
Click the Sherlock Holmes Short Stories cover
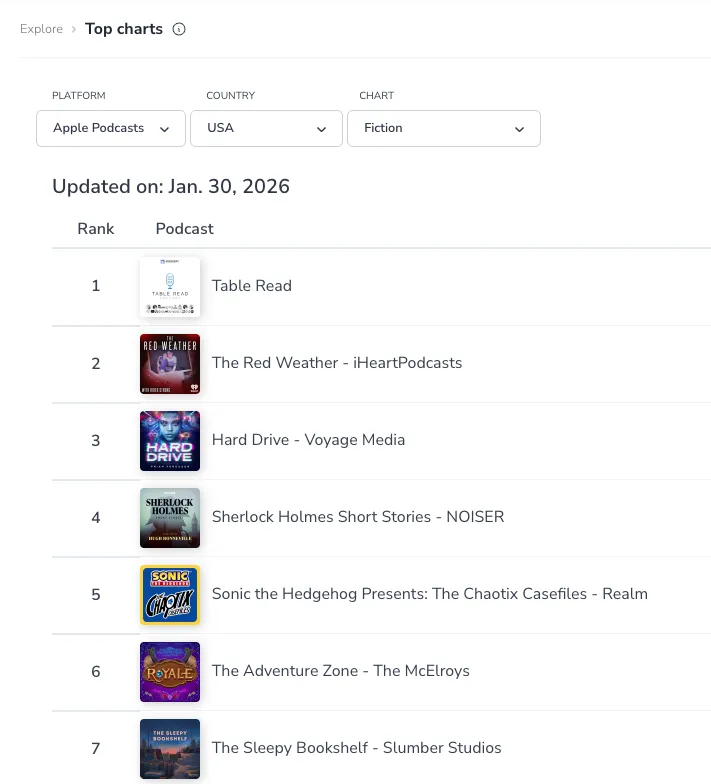170,518
